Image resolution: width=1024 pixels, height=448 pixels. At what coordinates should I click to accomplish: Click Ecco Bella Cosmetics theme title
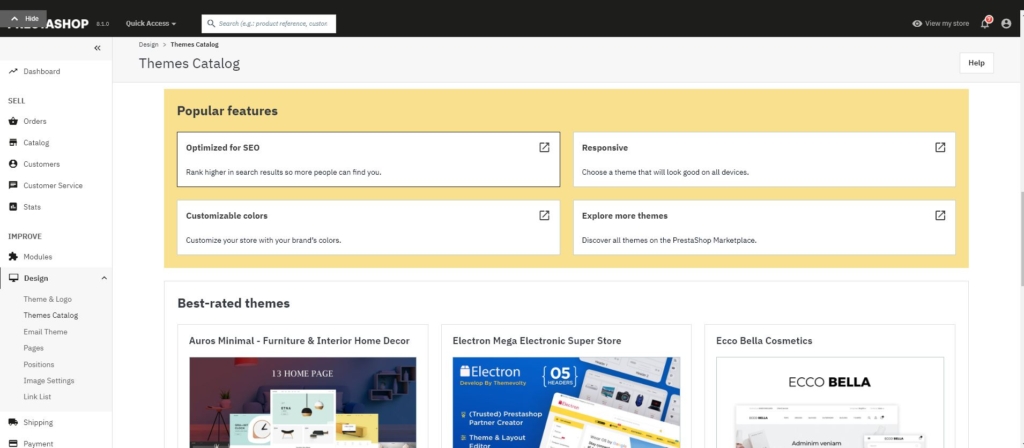pos(764,341)
